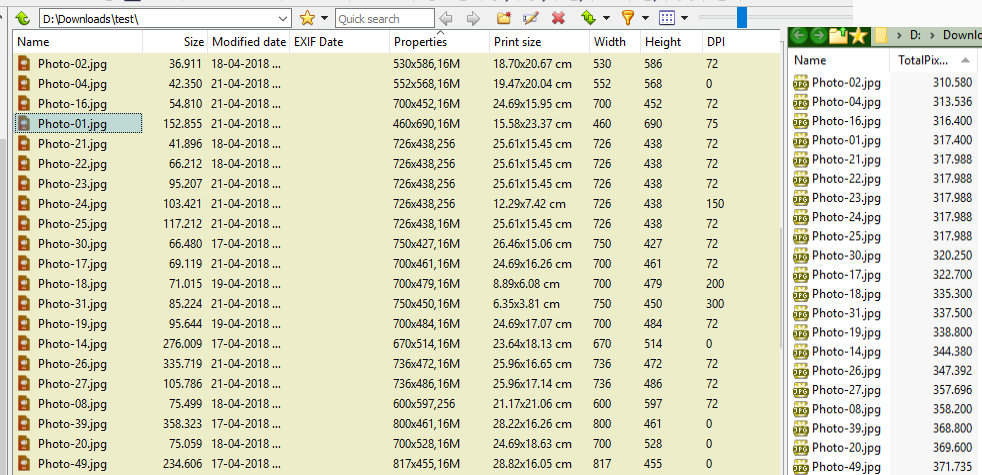982x475 pixels.
Task: Open the path dropdown for D:\Downloads\test\
Action: pos(283,19)
